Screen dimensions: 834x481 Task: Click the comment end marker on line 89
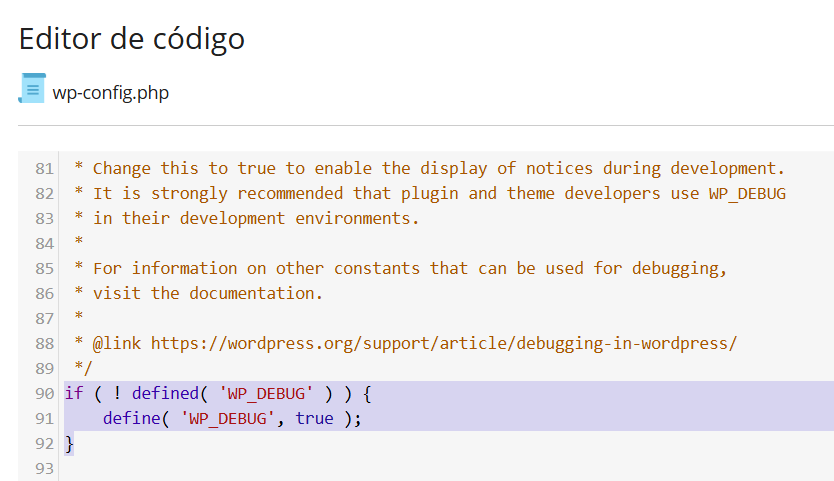83,368
